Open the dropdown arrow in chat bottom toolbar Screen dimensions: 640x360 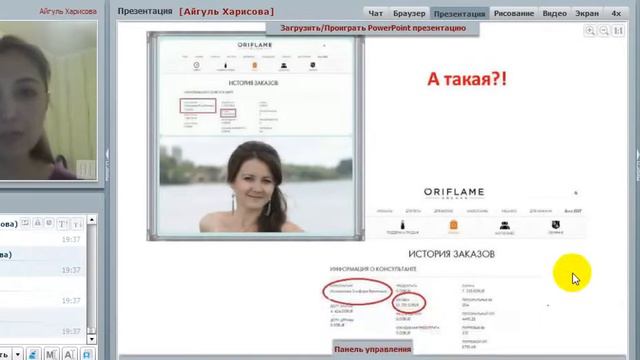[x=18, y=354]
